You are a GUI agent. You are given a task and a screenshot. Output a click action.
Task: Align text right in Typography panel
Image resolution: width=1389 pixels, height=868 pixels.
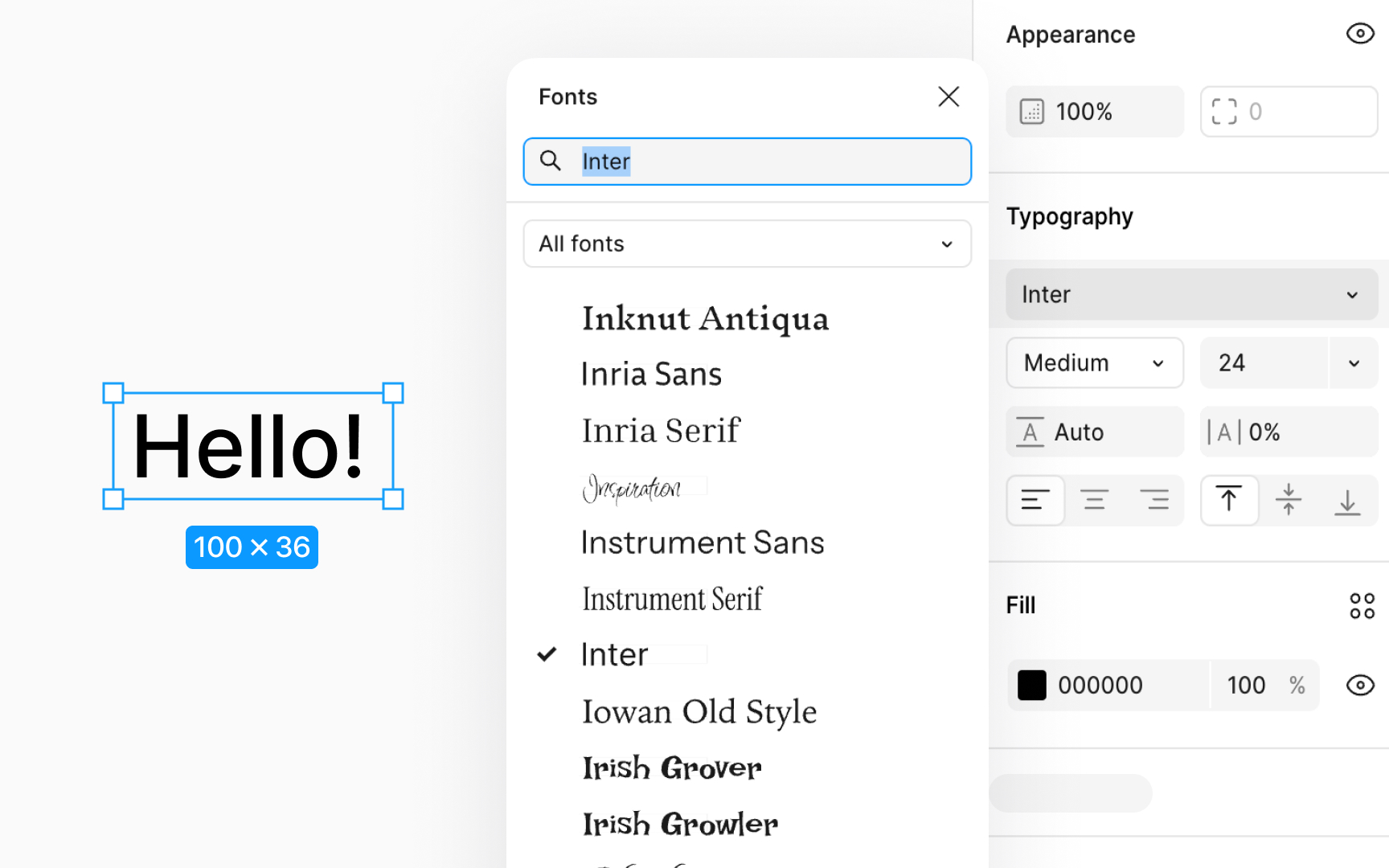[x=1155, y=500]
